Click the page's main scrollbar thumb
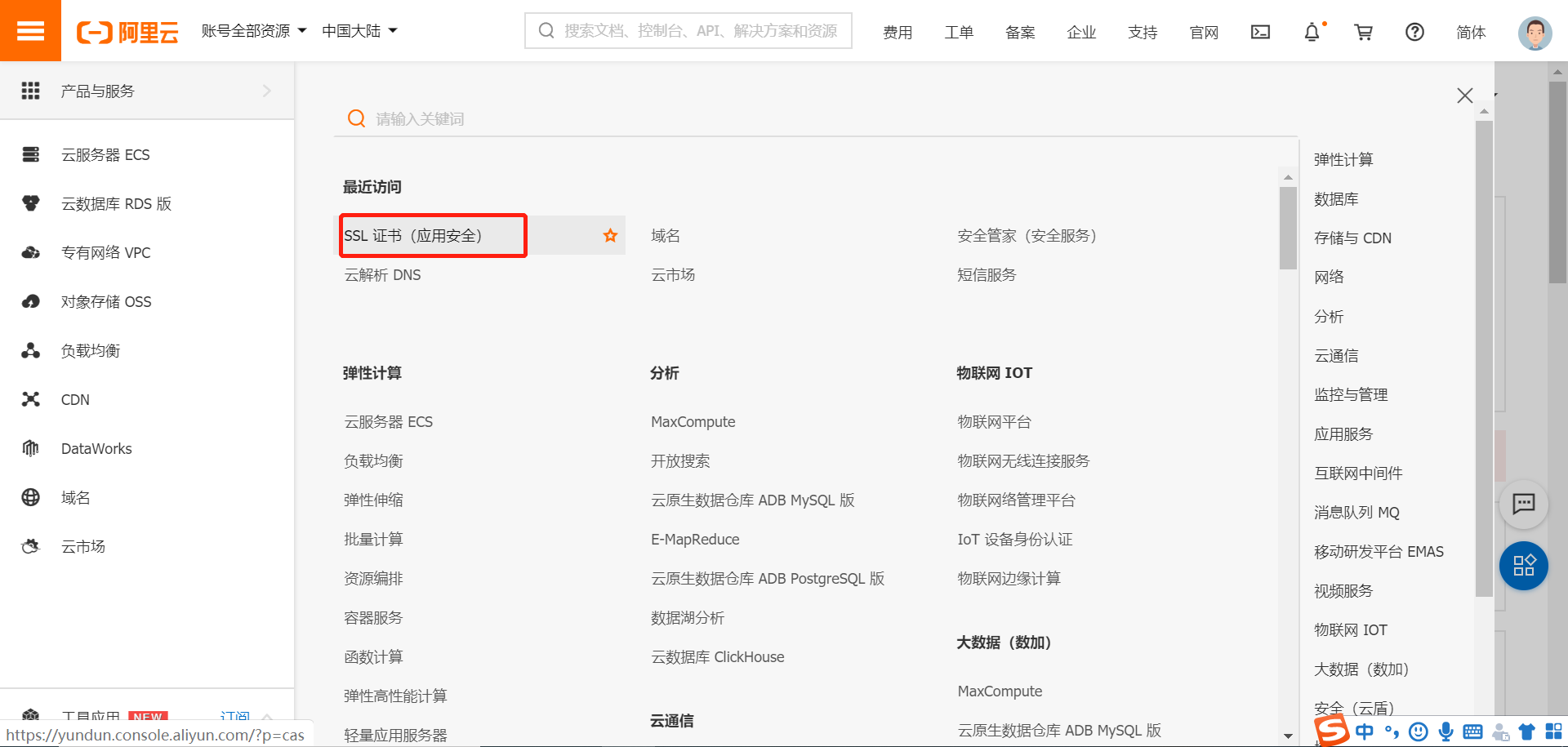Viewport: 1568px width, 747px height. (1557, 181)
